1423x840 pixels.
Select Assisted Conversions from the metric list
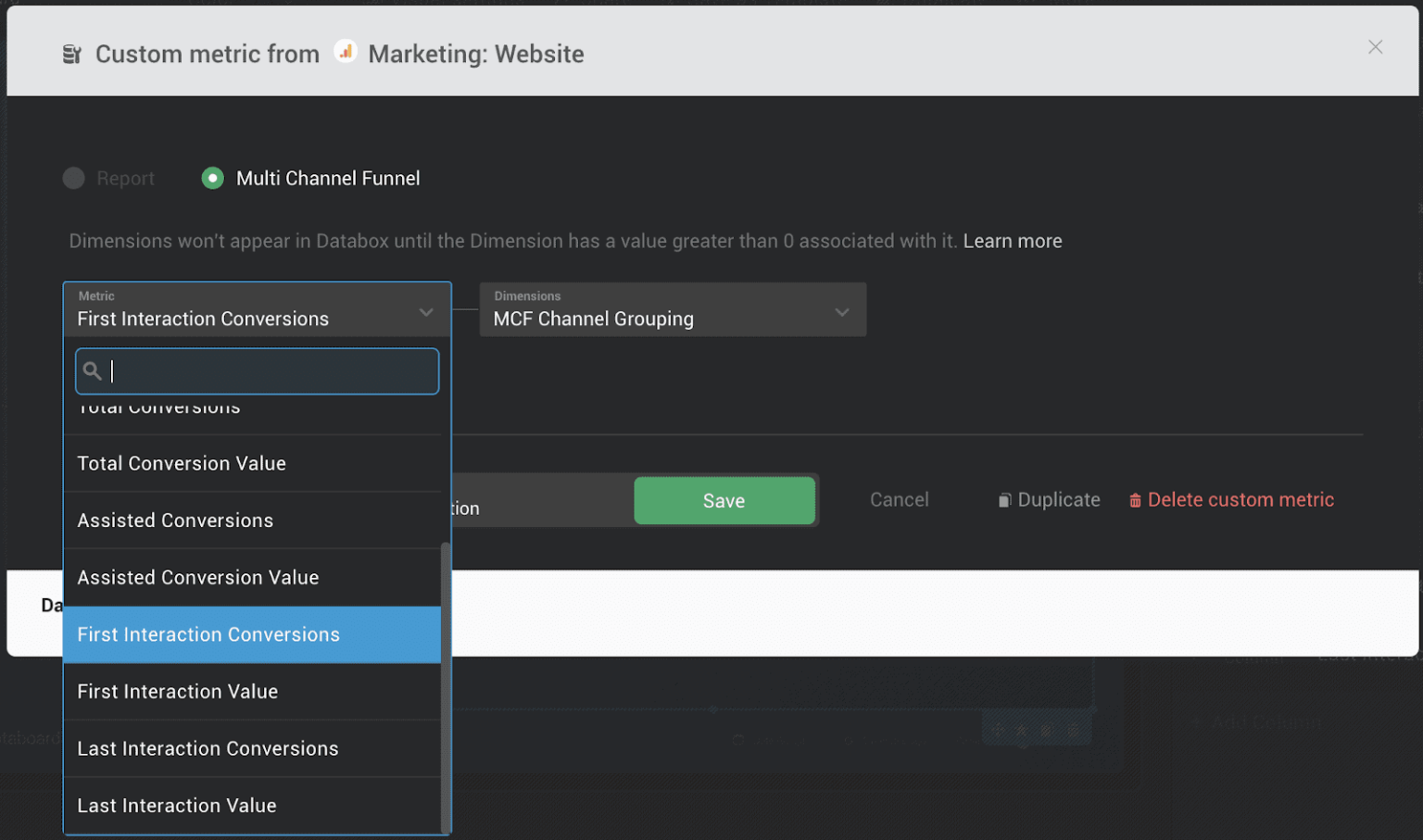point(174,520)
